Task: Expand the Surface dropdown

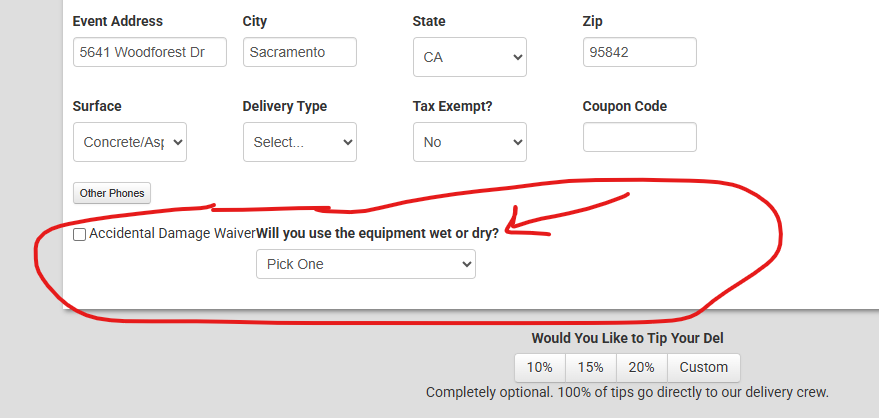Action: pyautogui.click(x=130, y=142)
